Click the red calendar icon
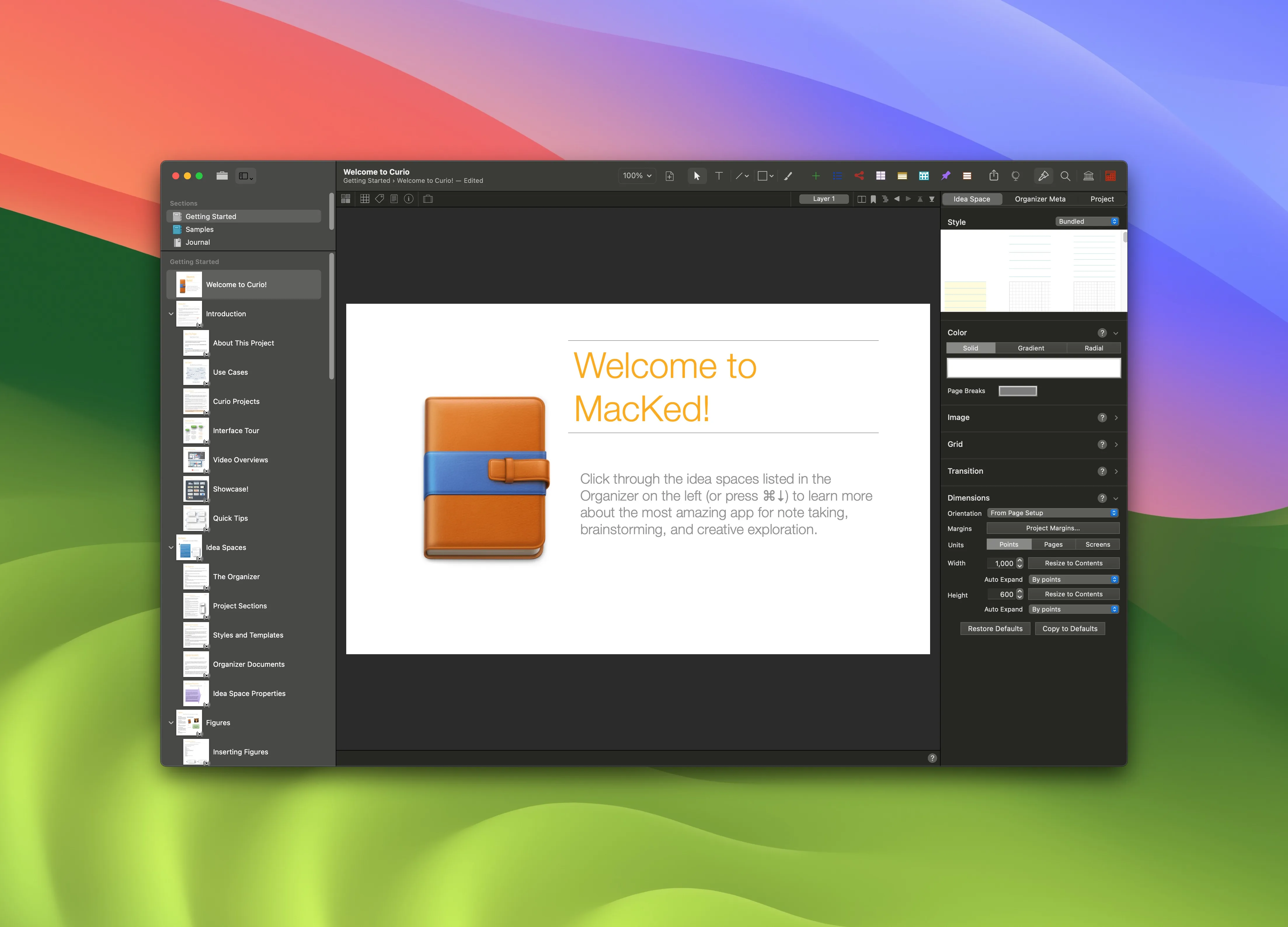Image resolution: width=1288 pixels, height=927 pixels. [1110, 176]
